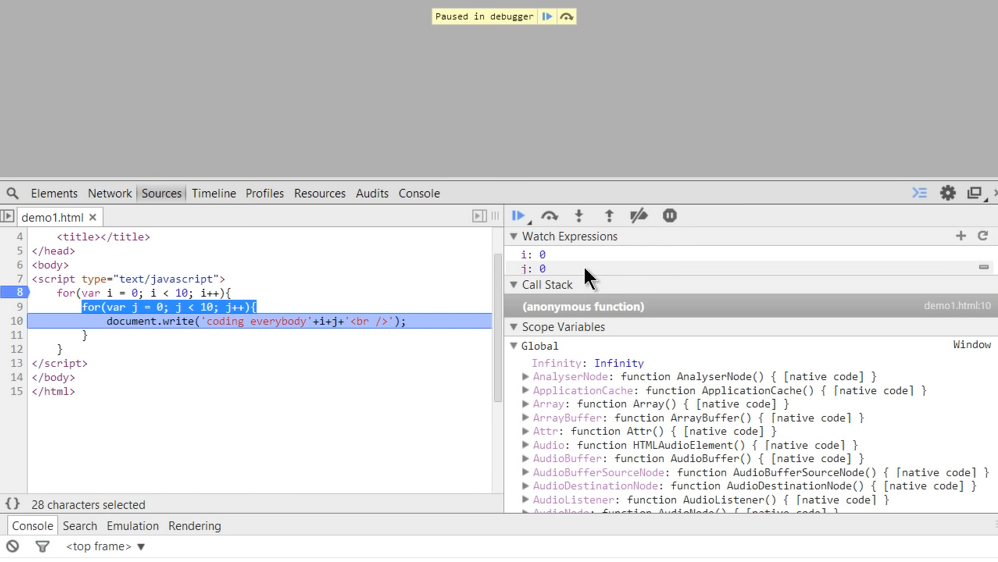Step into next function call

(579, 216)
